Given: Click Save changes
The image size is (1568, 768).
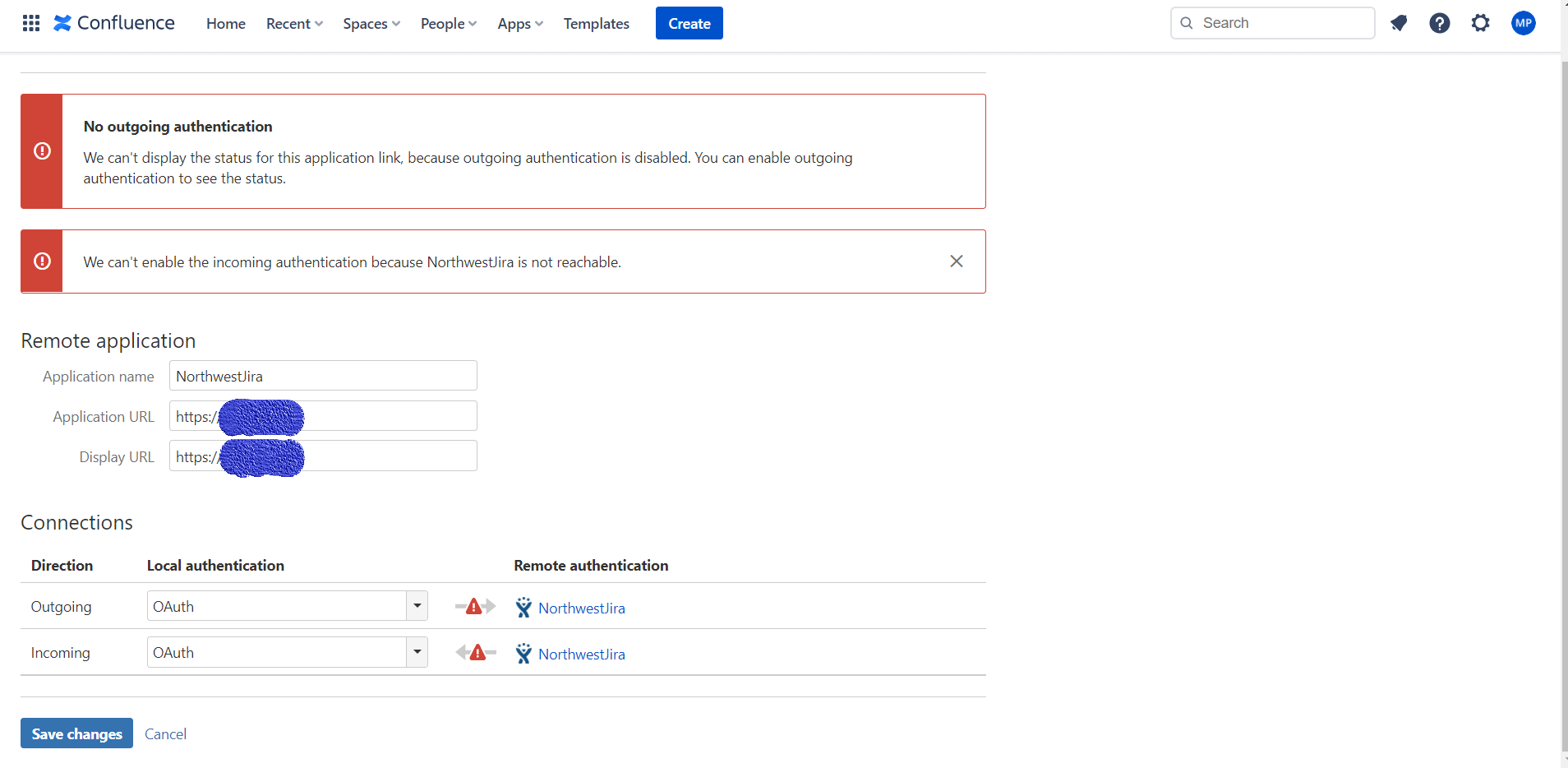Looking at the screenshot, I should coord(76,733).
